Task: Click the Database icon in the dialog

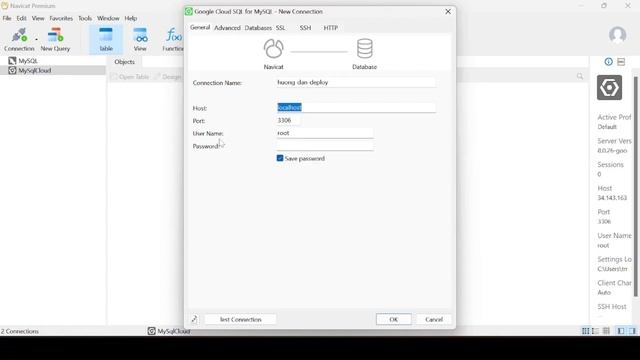Action: point(364,49)
